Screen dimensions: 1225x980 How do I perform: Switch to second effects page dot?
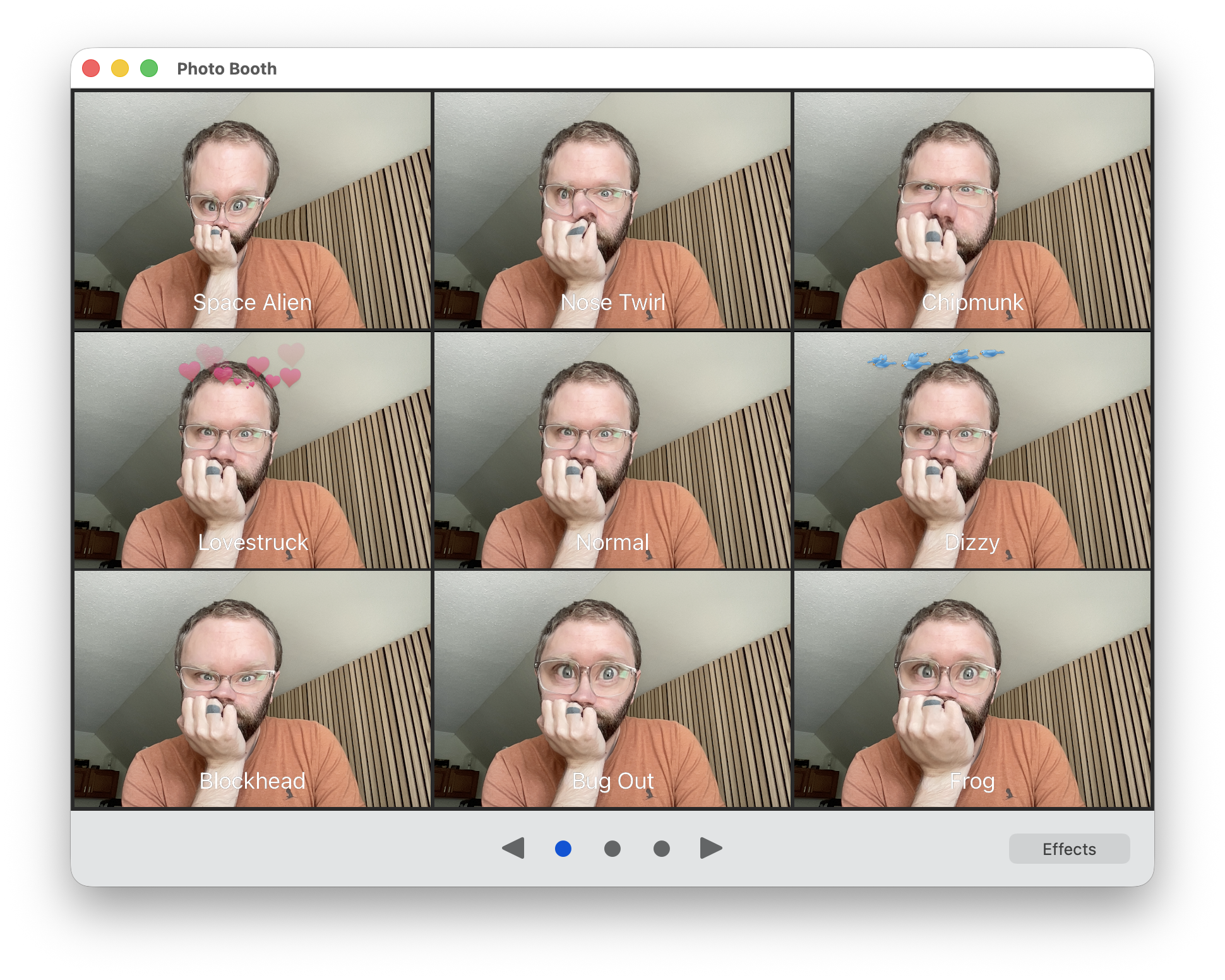[612, 849]
